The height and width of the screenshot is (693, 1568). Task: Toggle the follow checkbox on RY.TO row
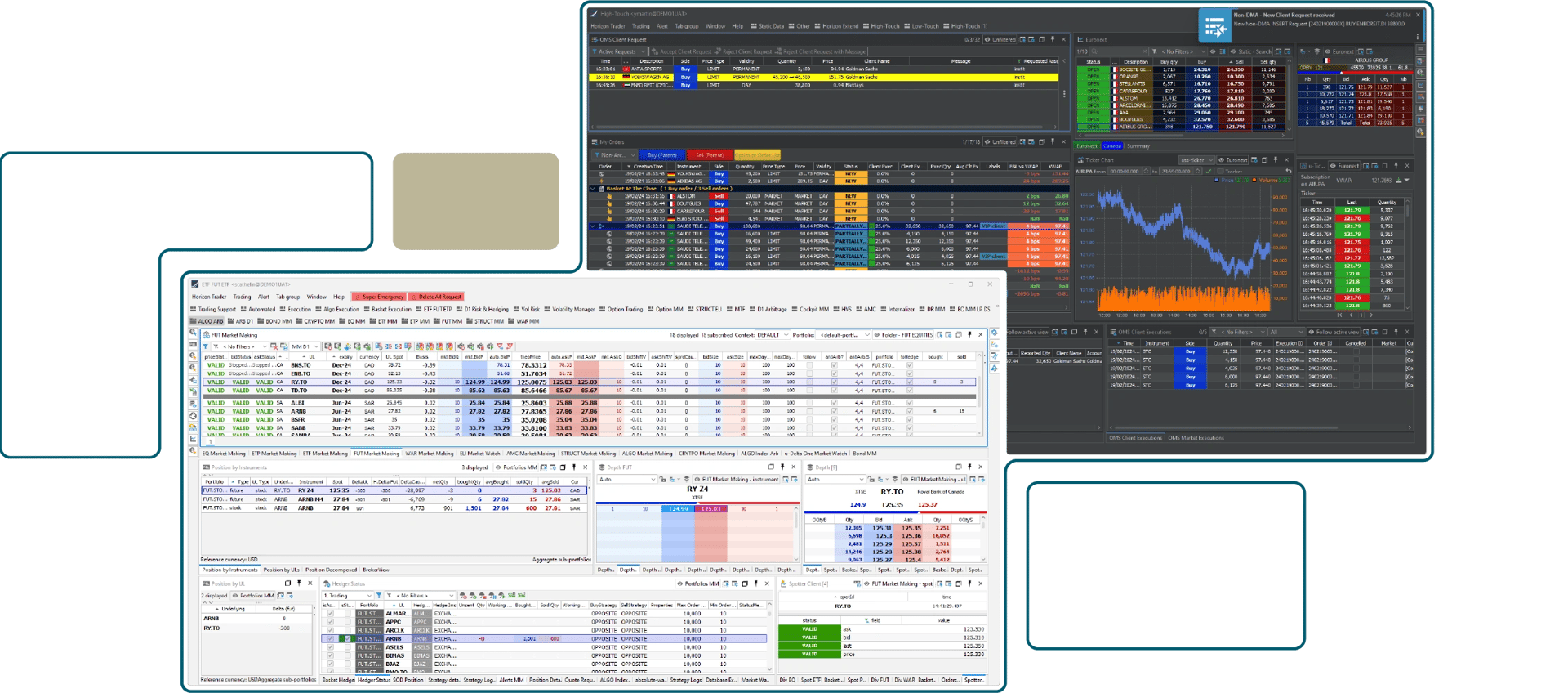pos(809,382)
